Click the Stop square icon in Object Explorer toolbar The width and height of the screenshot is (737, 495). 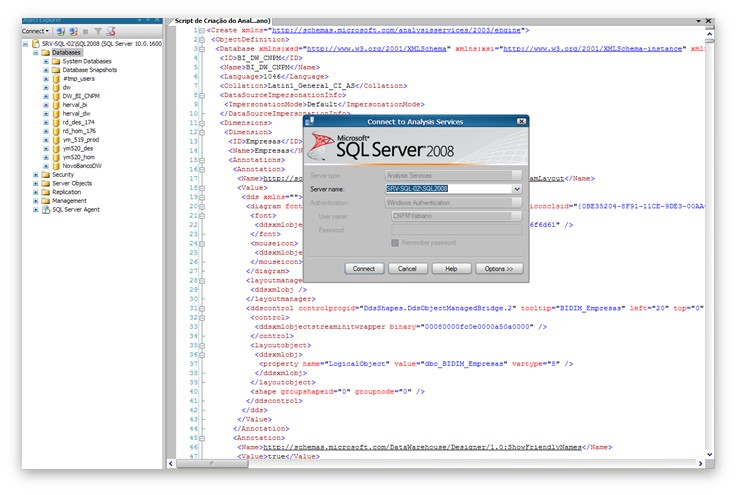86,31
